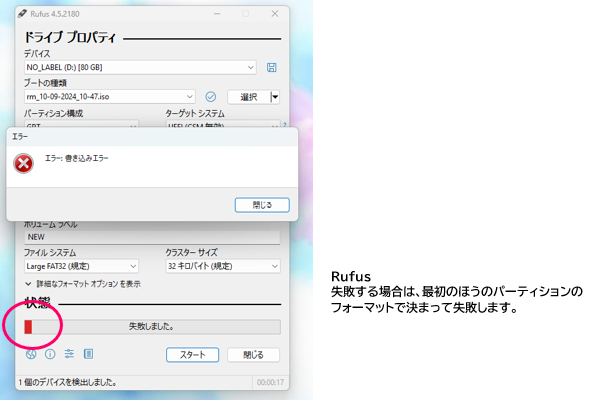592x400 pixels.
Task: Click the パーティション構成 label
Action: [54, 113]
